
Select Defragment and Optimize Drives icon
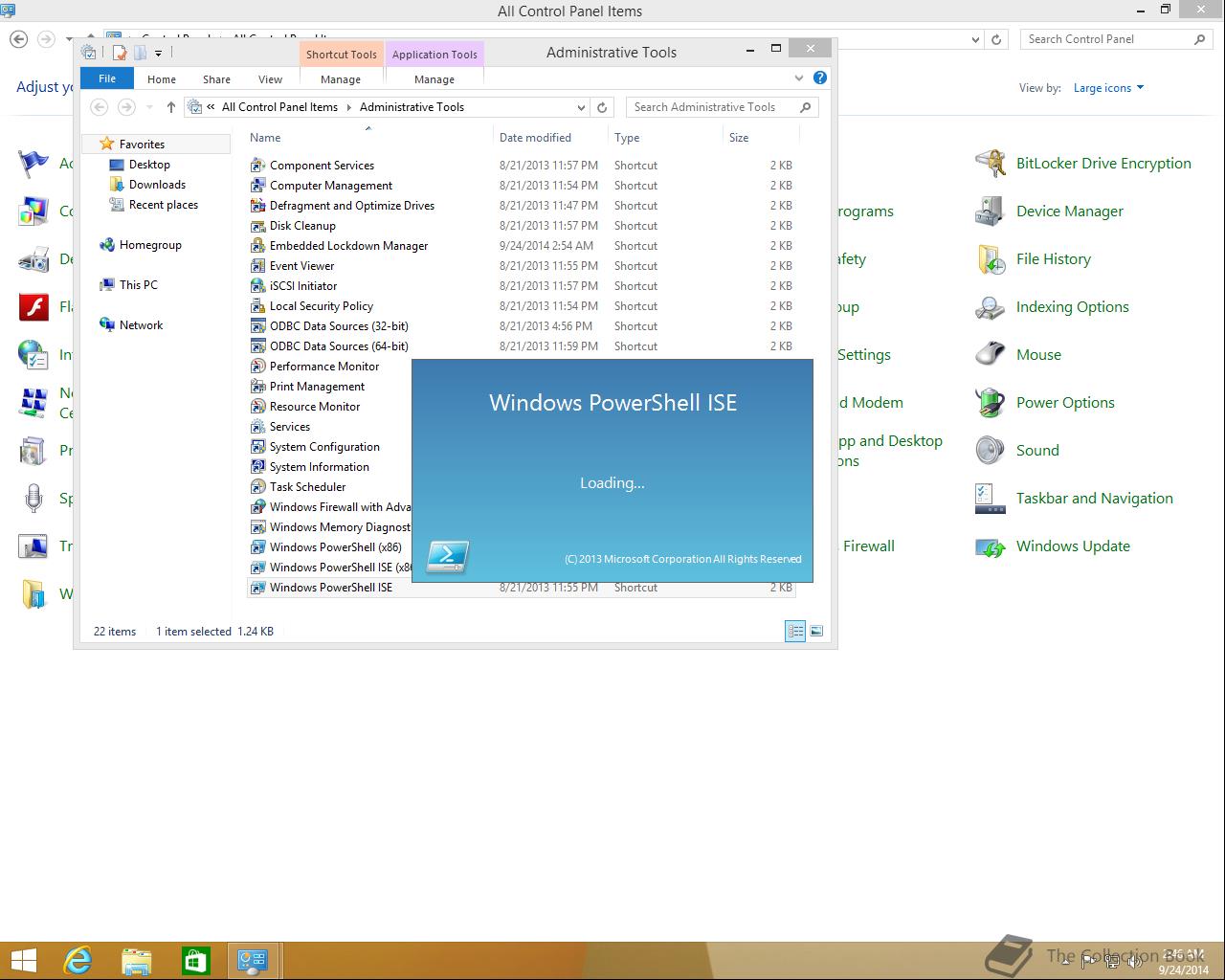click(x=257, y=206)
